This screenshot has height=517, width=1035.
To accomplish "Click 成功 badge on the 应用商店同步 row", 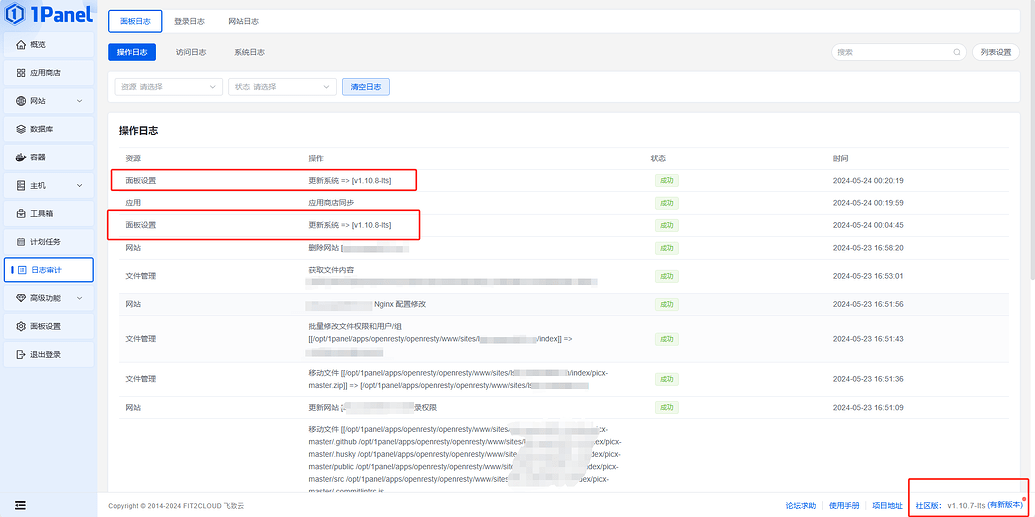I will (x=667, y=203).
